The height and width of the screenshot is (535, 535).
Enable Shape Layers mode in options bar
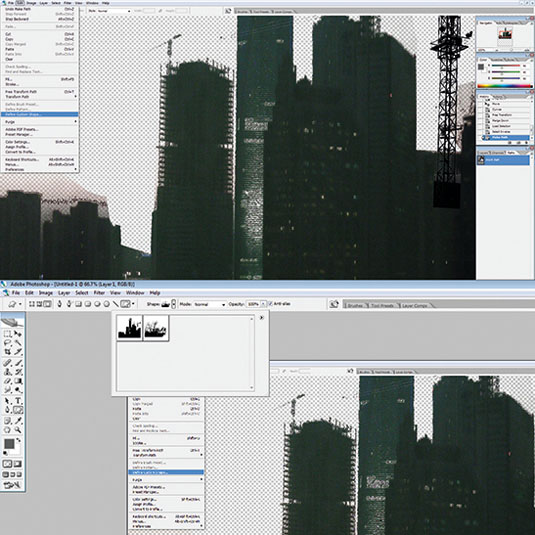point(32,304)
